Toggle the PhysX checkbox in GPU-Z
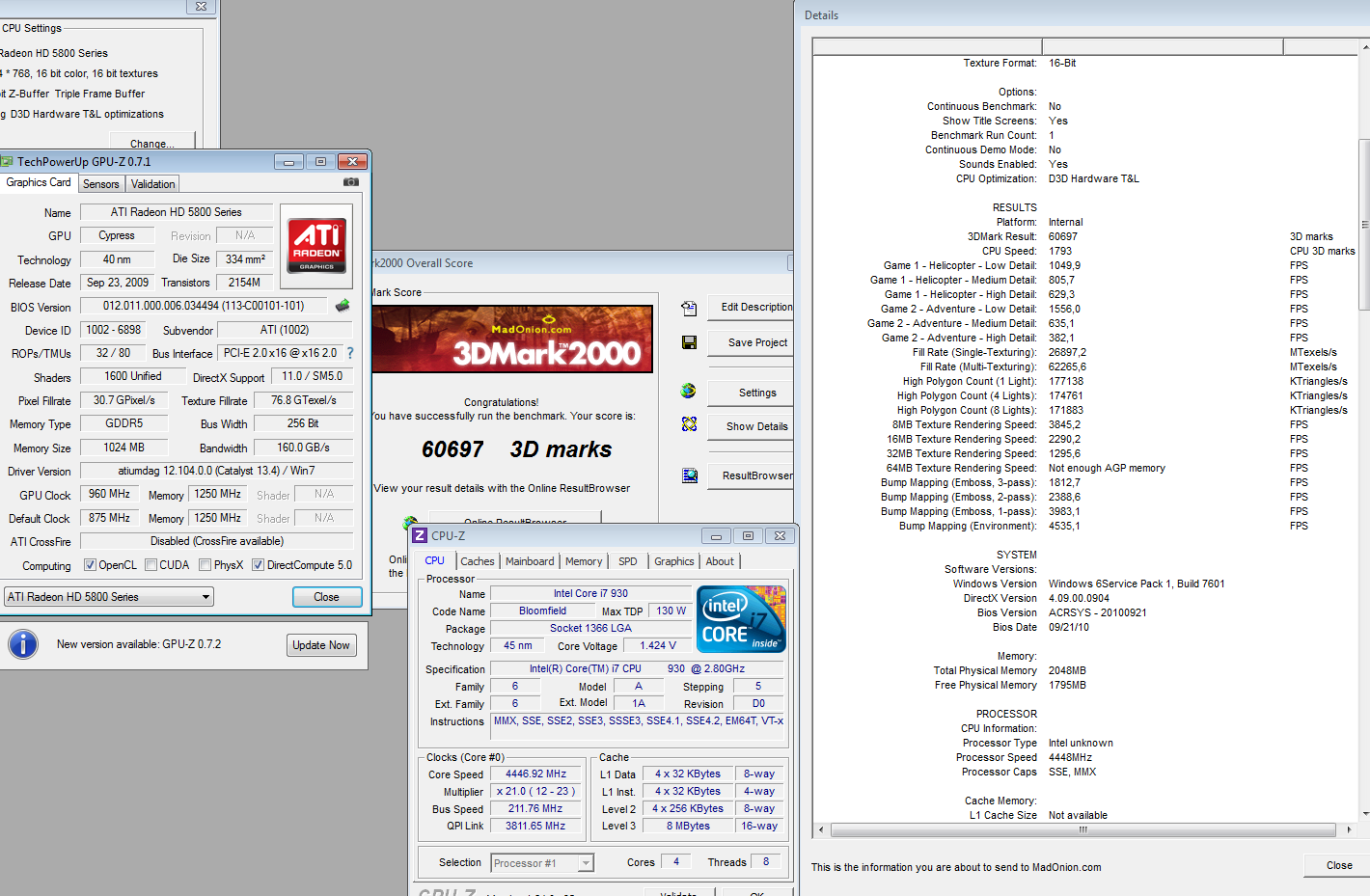This screenshot has width=1370, height=896. [x=205, y=565]
